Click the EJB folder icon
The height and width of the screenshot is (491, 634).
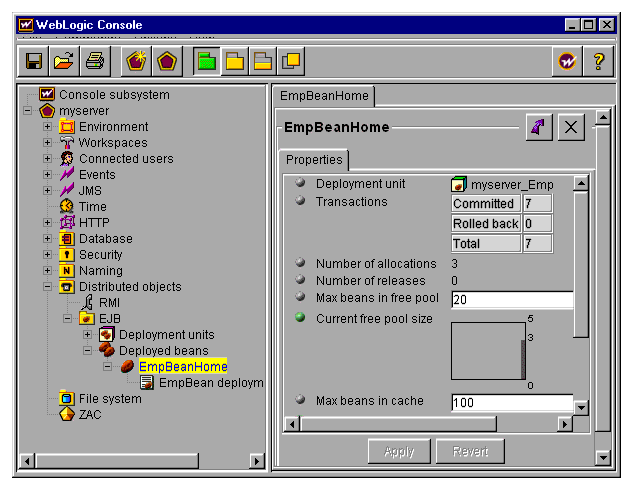pyautogui.click(x=87, y=319)
